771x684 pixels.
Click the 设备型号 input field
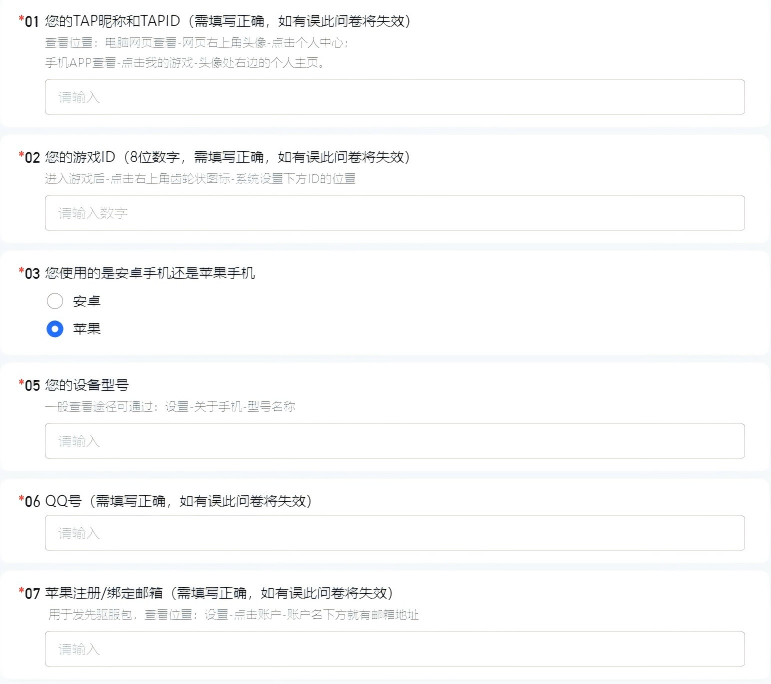pos(394,441)
